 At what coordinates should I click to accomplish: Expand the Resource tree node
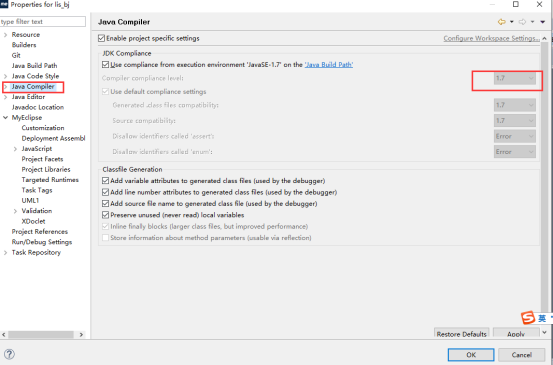5,35
